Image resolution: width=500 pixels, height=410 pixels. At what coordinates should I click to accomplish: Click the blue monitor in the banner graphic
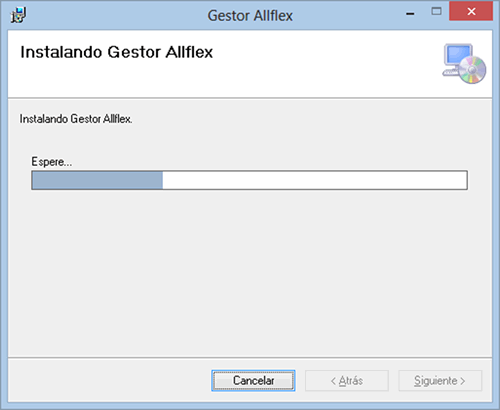458,55
